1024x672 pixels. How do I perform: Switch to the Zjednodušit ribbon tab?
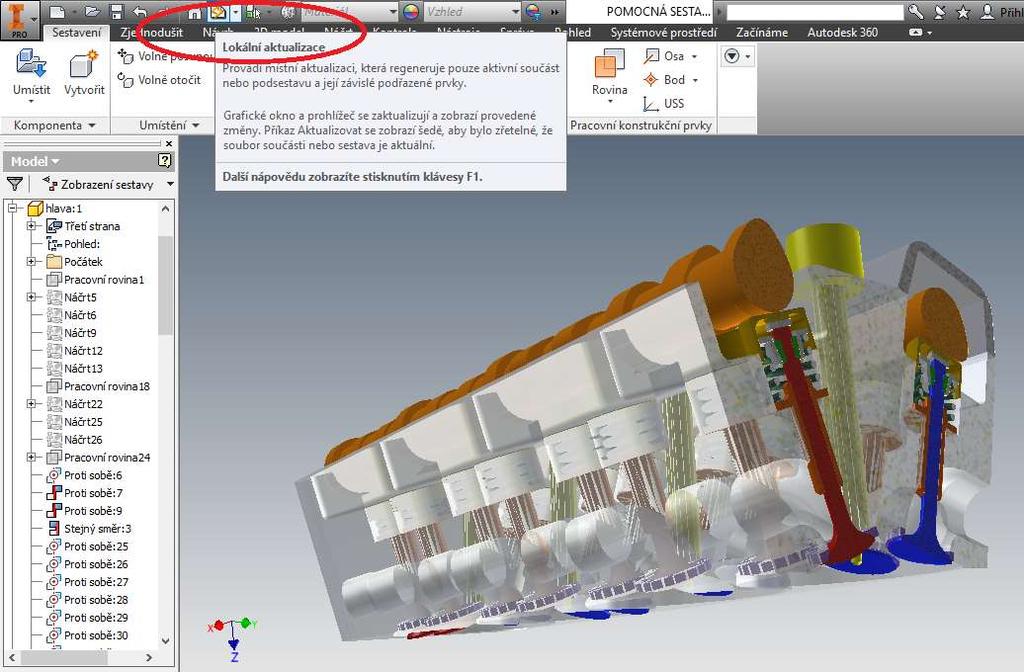pos(152,32)
